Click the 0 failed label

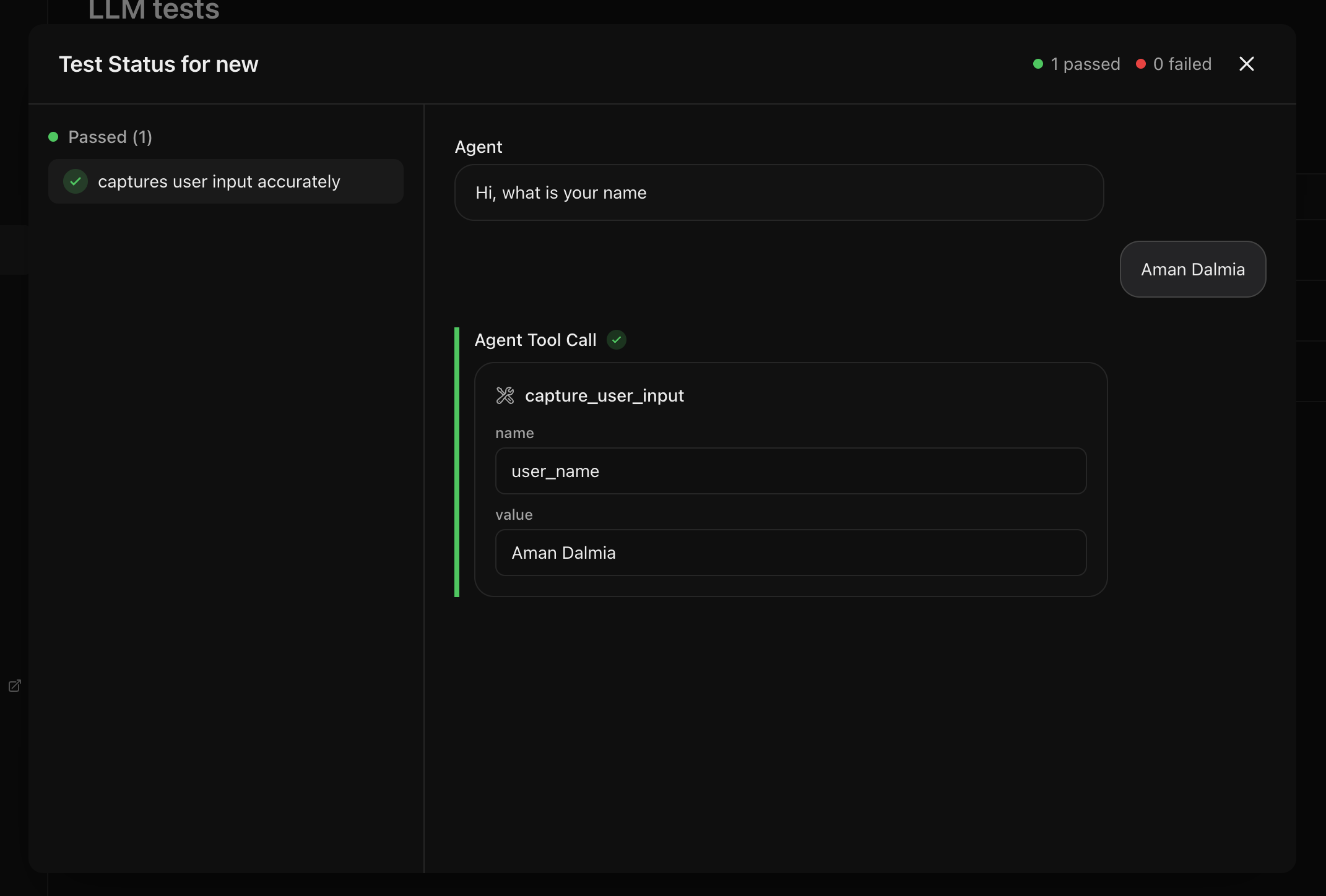coord(1182,64)
